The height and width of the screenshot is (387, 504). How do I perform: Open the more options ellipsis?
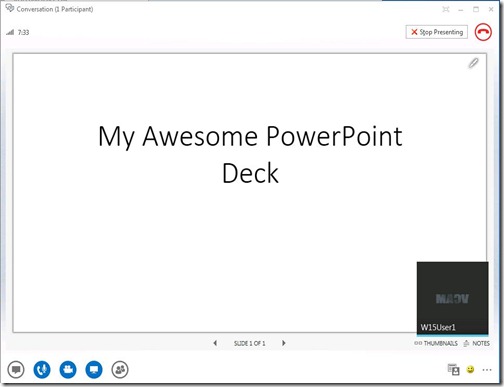tap(487, 370)
